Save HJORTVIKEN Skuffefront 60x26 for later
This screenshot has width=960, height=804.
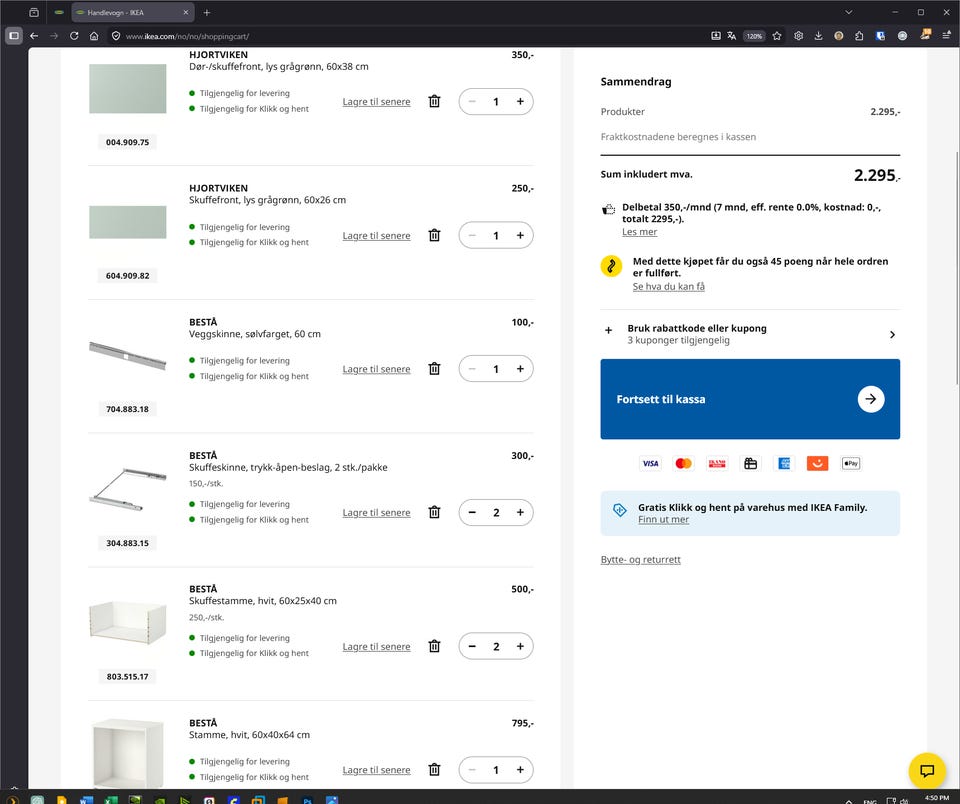click(x=377, y=236)
